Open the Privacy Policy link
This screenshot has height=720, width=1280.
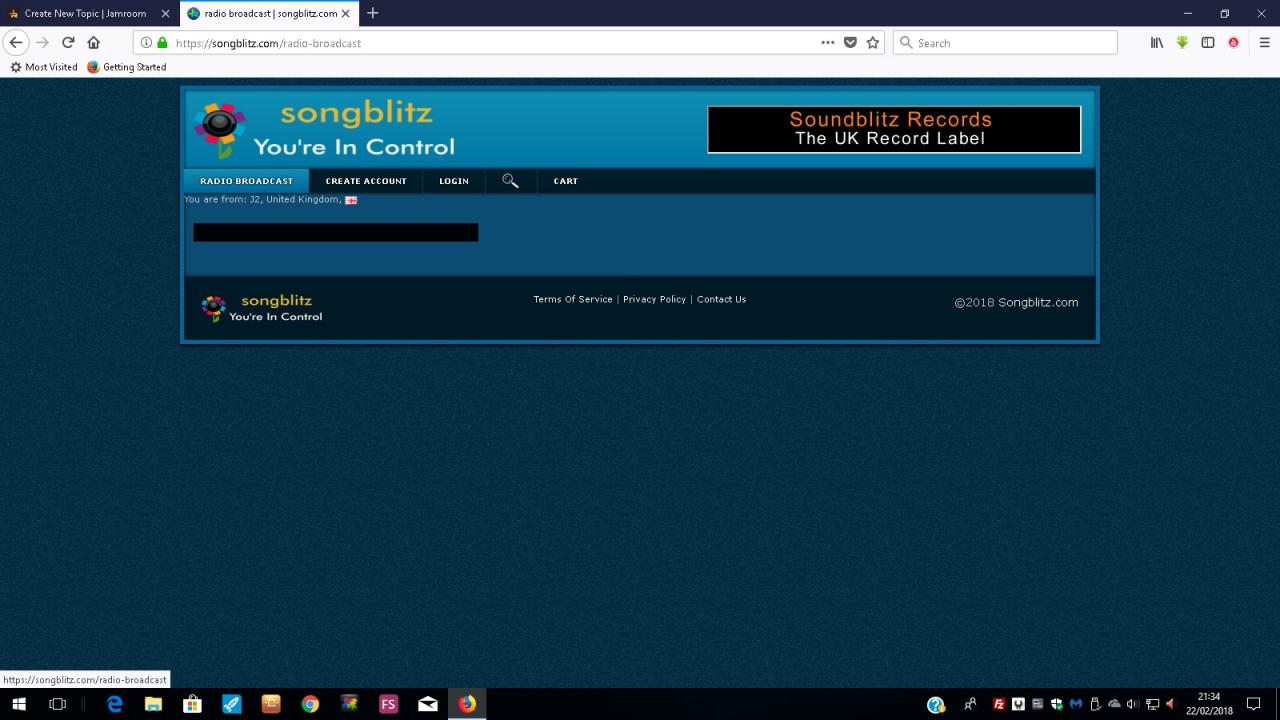coord(654,299)
